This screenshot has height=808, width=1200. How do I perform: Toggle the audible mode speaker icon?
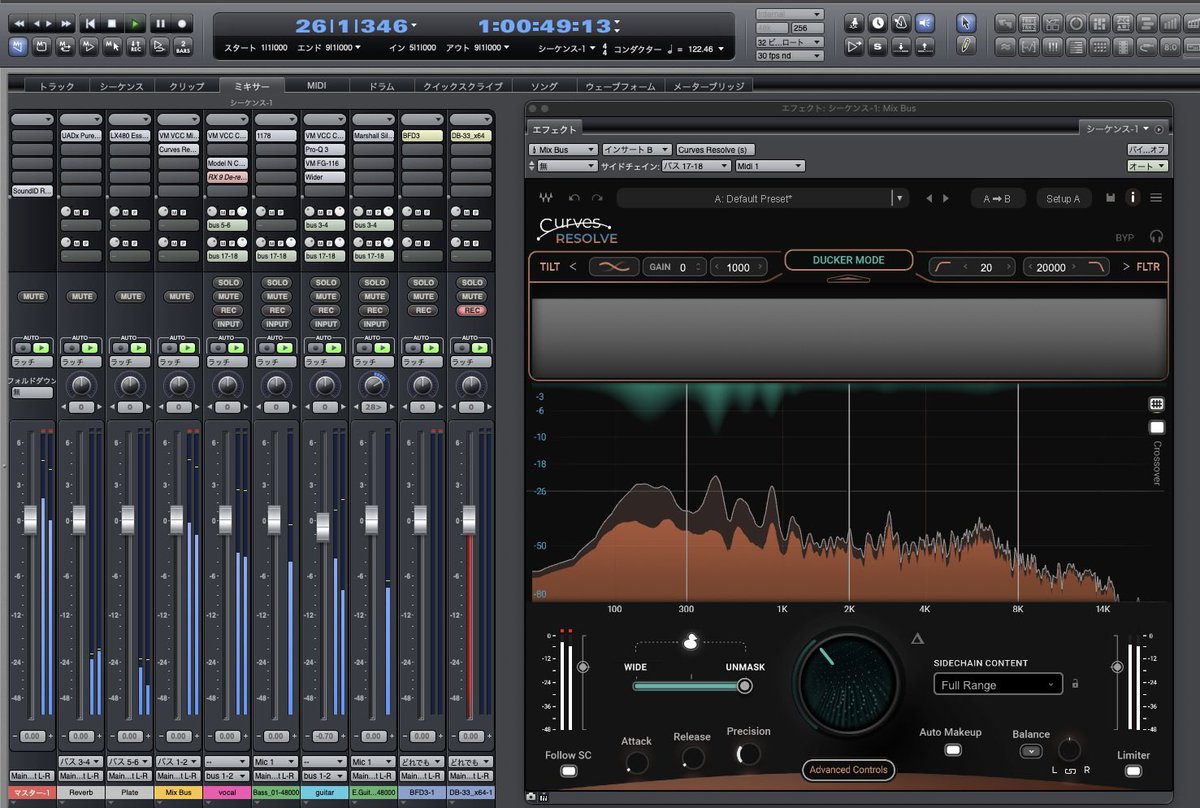(x=925, y=22)
